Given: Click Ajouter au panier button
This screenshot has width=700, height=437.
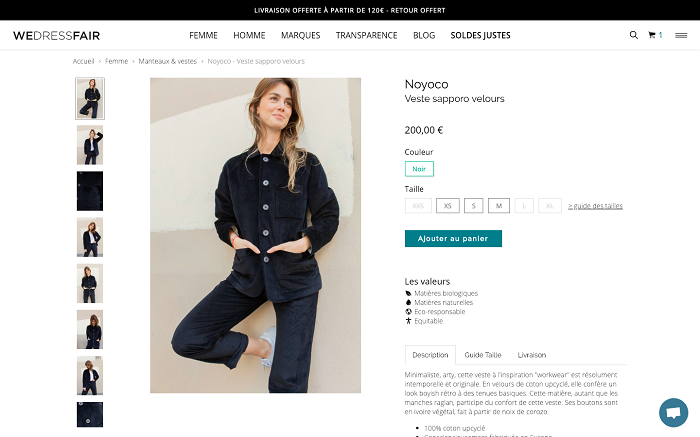Looking at the screenshot, I should tap(453, 238).
